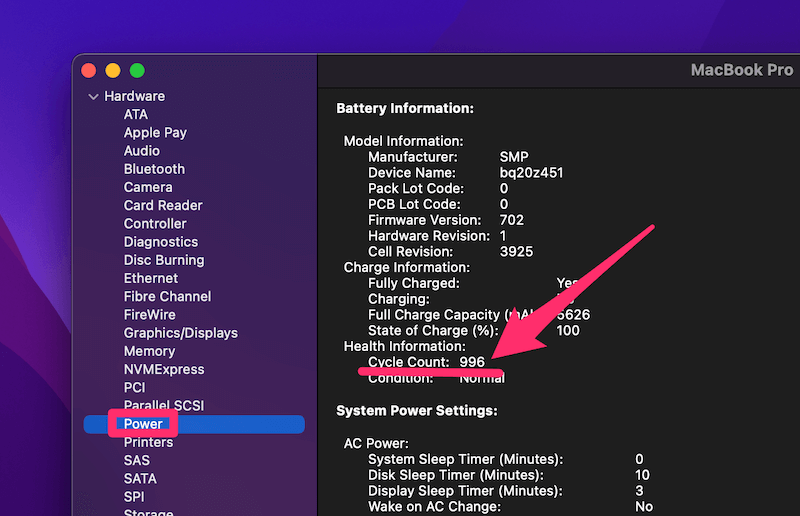Screen dimensions: 800x516
Task: Open Disc Burning details
Action: point(164,260)
